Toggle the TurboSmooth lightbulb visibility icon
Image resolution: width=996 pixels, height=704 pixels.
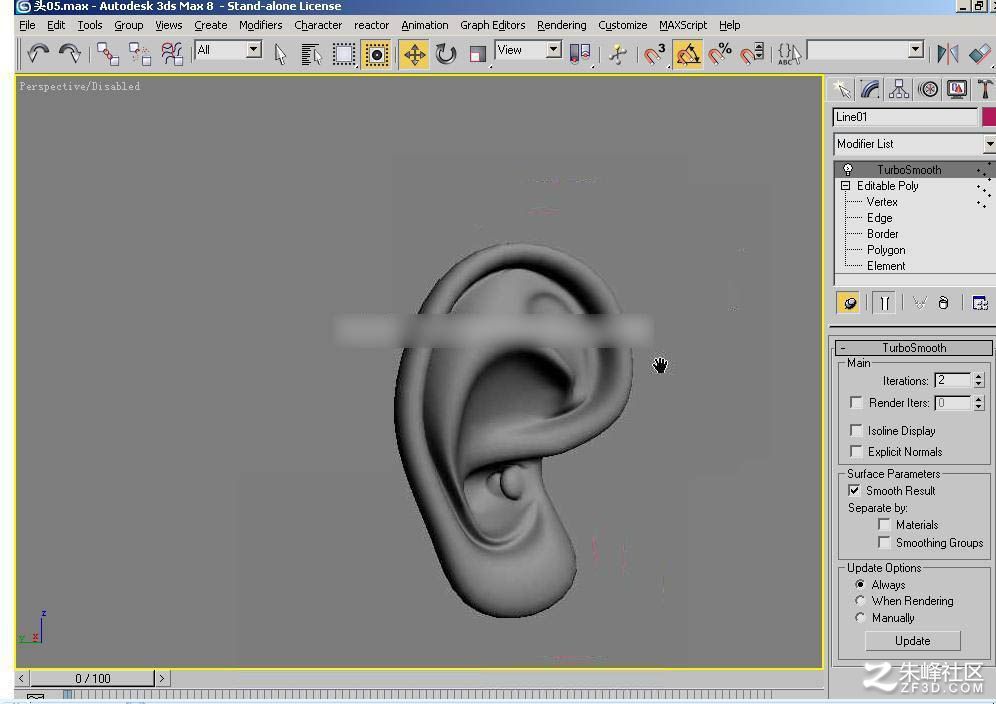[x=847, y=170]
